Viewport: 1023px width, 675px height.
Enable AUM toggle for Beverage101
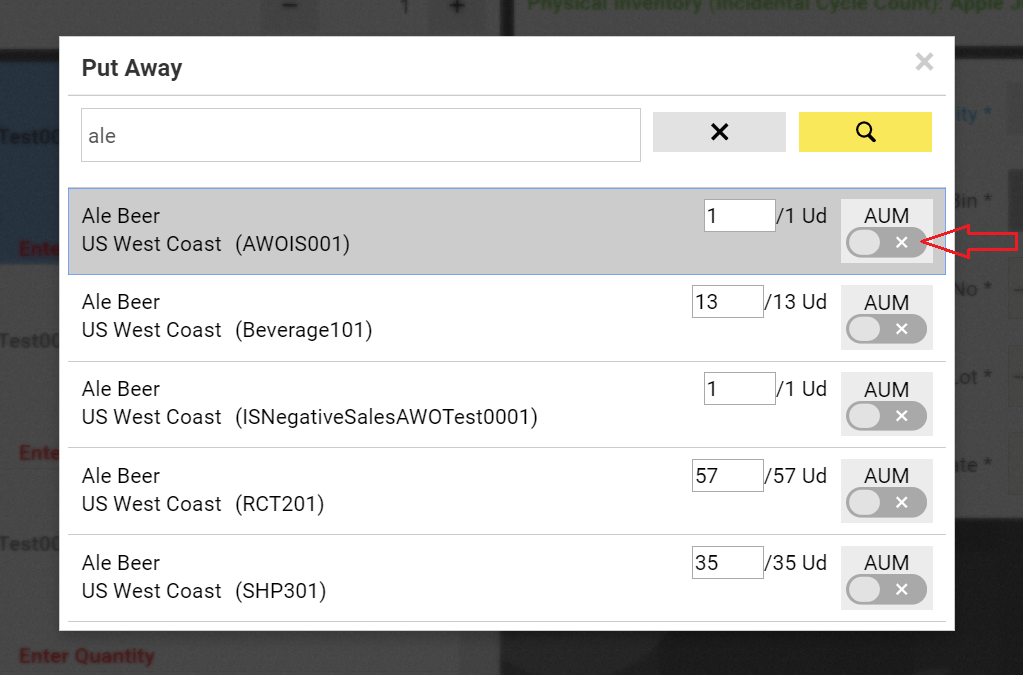886,329
